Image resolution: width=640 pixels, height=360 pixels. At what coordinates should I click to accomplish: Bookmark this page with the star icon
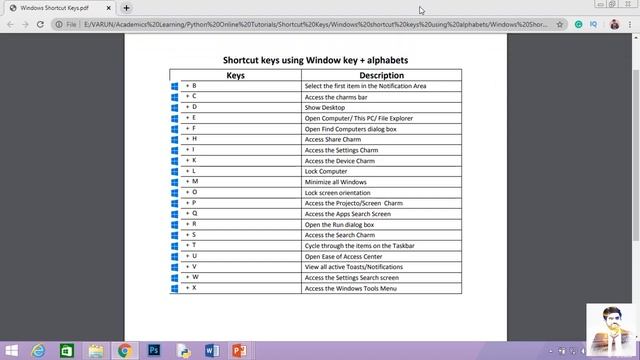click(x=560, y=24)
